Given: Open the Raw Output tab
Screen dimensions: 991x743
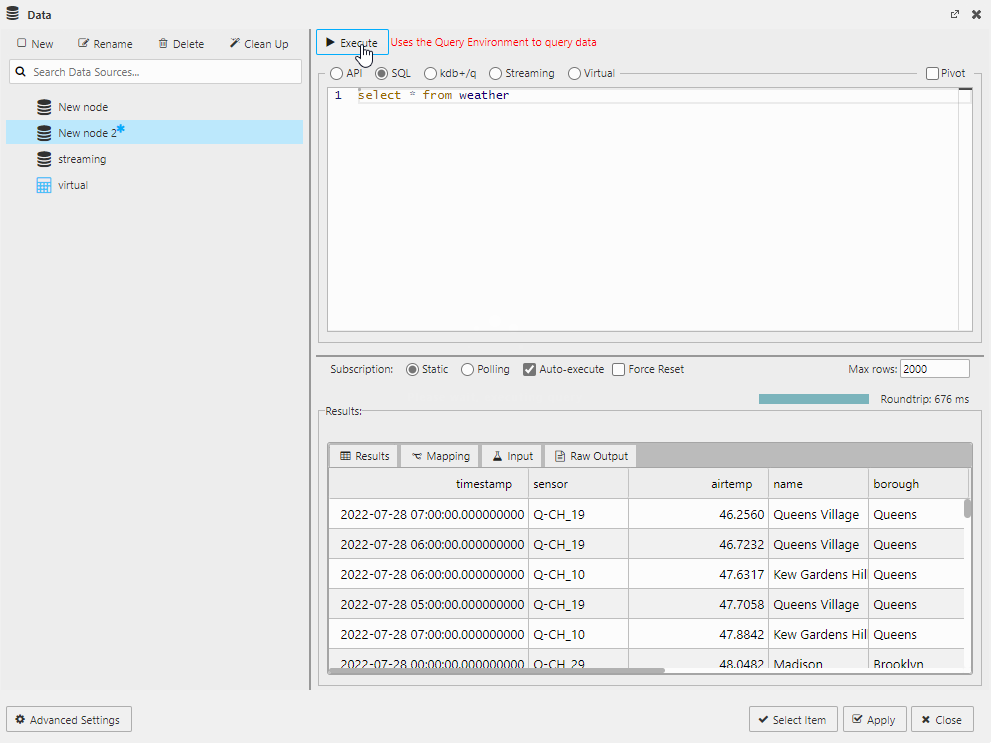Looking at the screenshot, I should point(590,455).
